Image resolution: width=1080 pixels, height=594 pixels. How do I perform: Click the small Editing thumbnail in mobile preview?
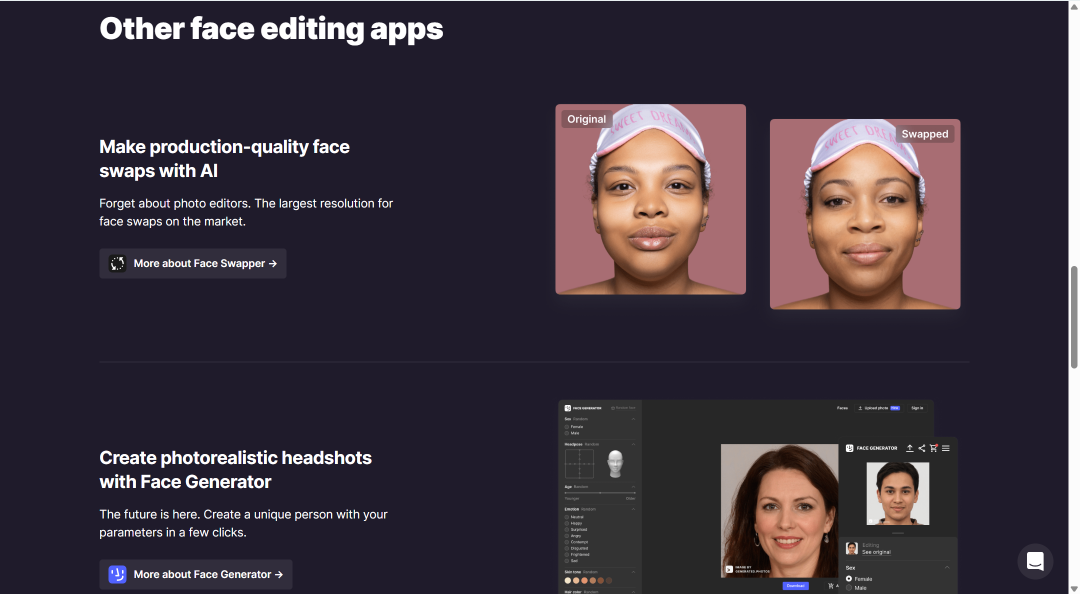852,549
